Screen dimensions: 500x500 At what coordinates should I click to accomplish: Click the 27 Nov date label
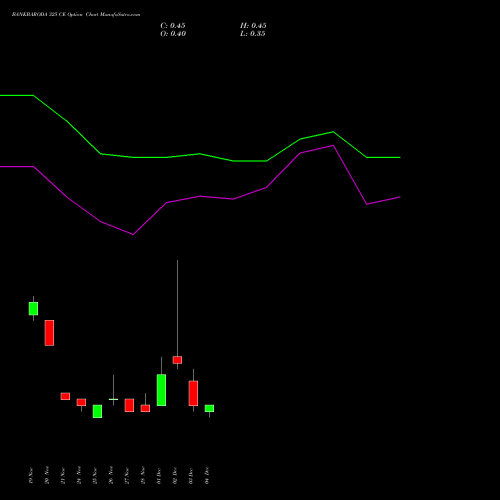tap(127, 475)
